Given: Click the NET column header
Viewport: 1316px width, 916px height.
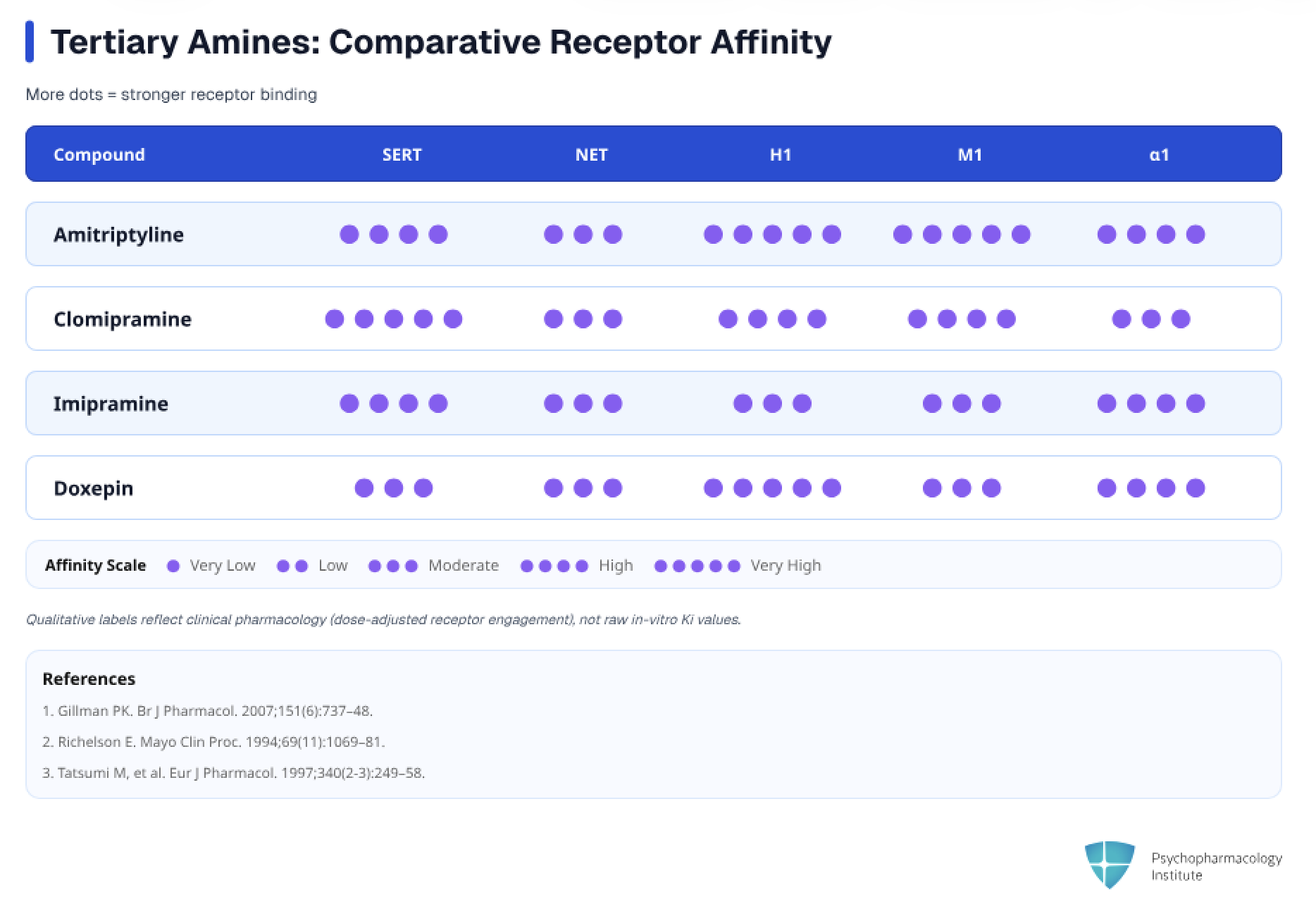Looking at the screenshot, I should coord(591,155).
